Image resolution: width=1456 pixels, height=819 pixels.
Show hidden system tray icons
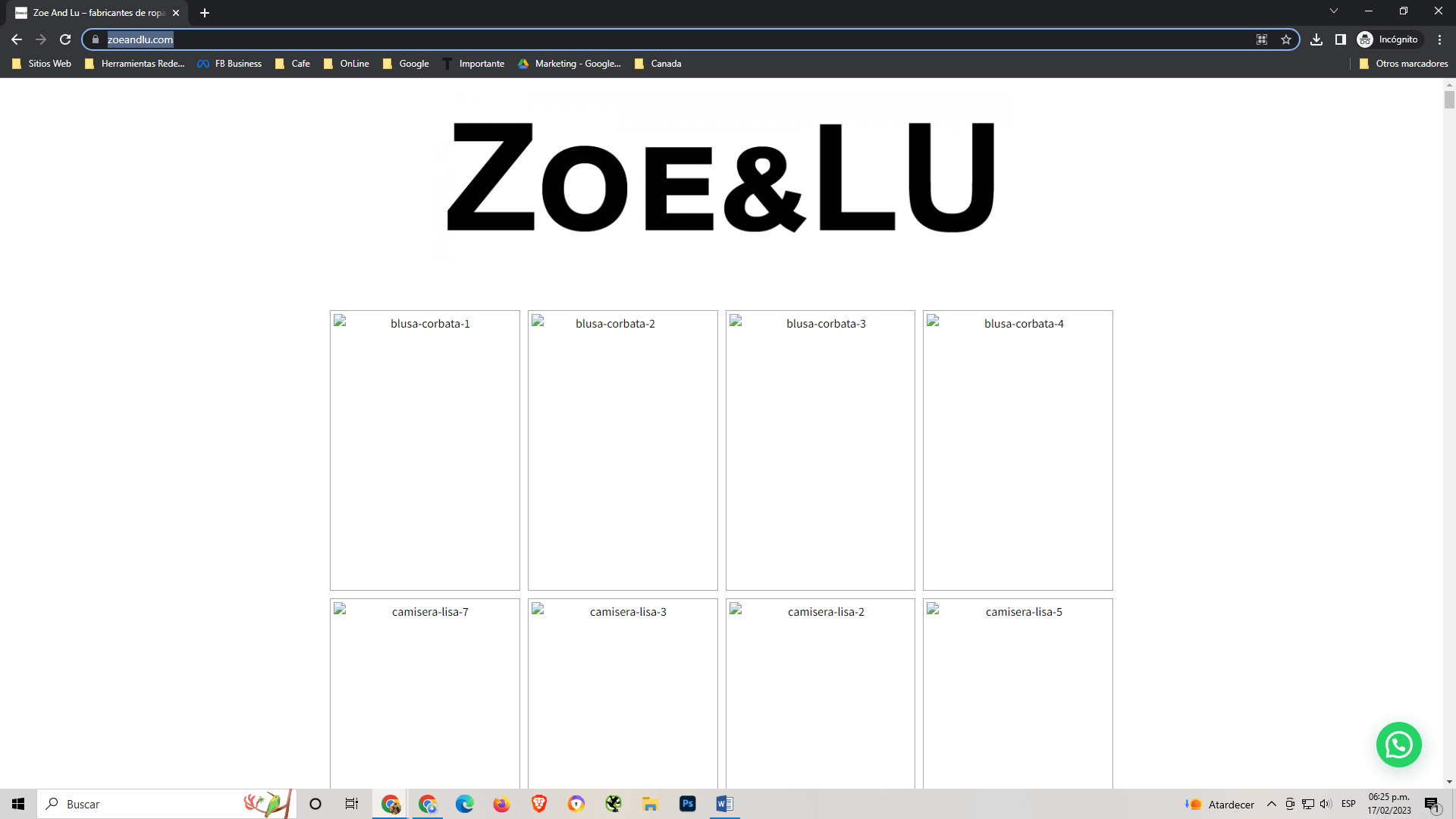click(x=1272, y=804)
